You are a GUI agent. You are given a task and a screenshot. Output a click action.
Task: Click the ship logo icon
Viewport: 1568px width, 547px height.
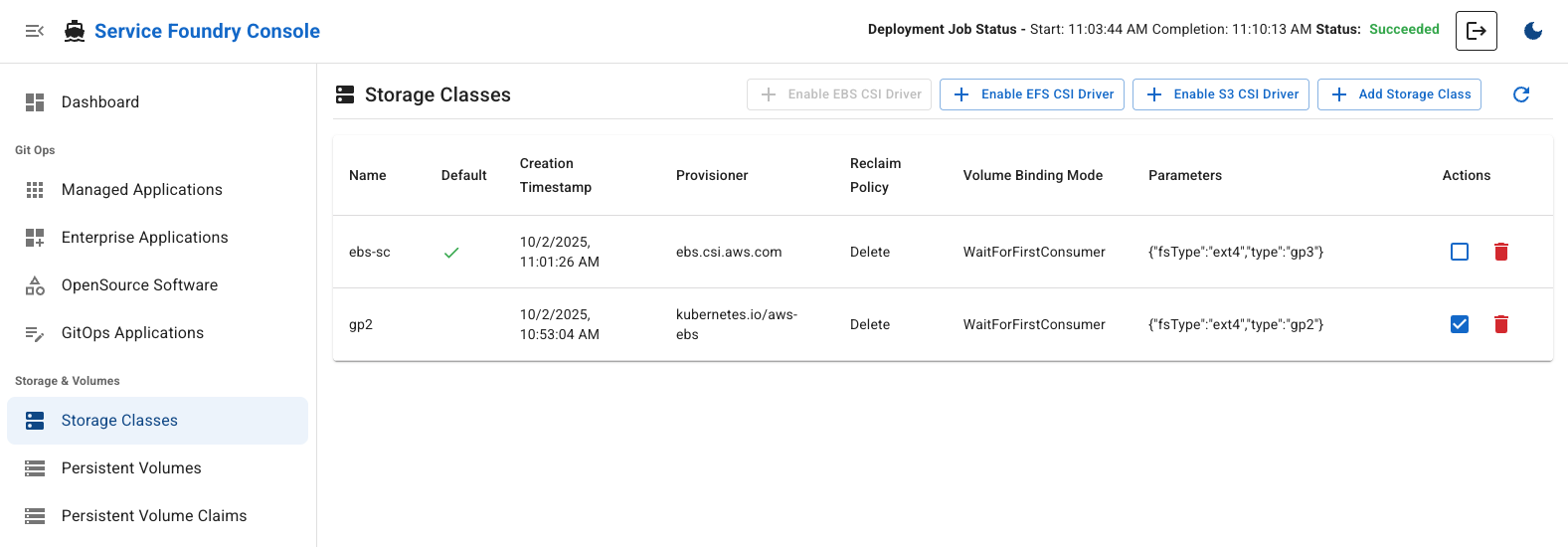(75, 31)
